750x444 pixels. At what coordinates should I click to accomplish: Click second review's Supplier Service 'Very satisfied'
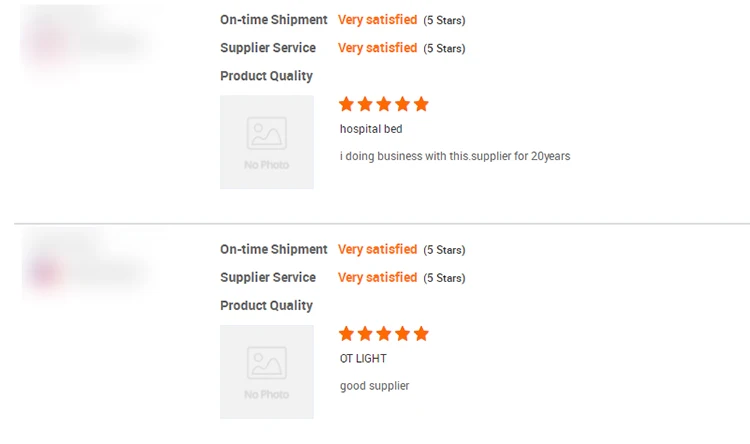377,278
